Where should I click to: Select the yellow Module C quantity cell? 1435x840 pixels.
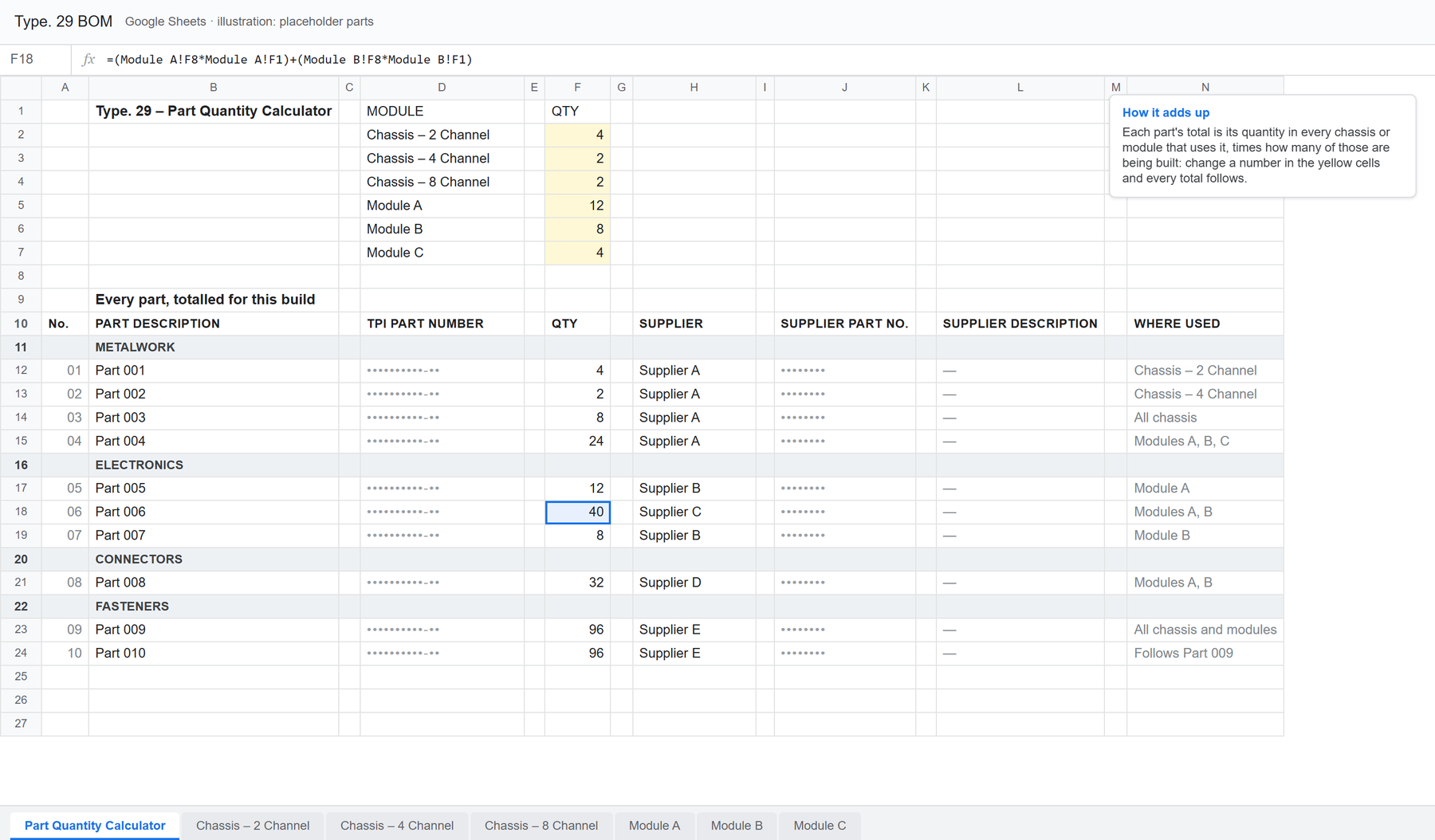click(x=577, y=253)
